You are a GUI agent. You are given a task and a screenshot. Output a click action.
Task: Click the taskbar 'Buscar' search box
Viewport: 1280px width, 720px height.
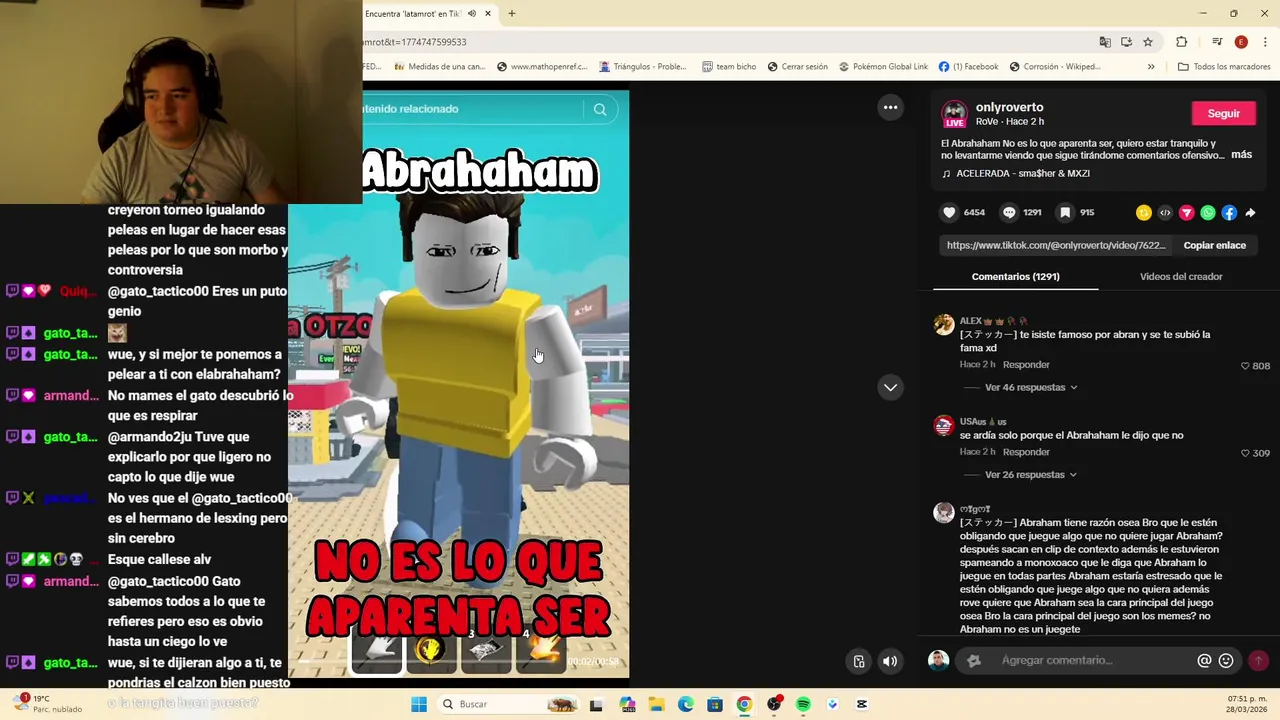point(508,704)
